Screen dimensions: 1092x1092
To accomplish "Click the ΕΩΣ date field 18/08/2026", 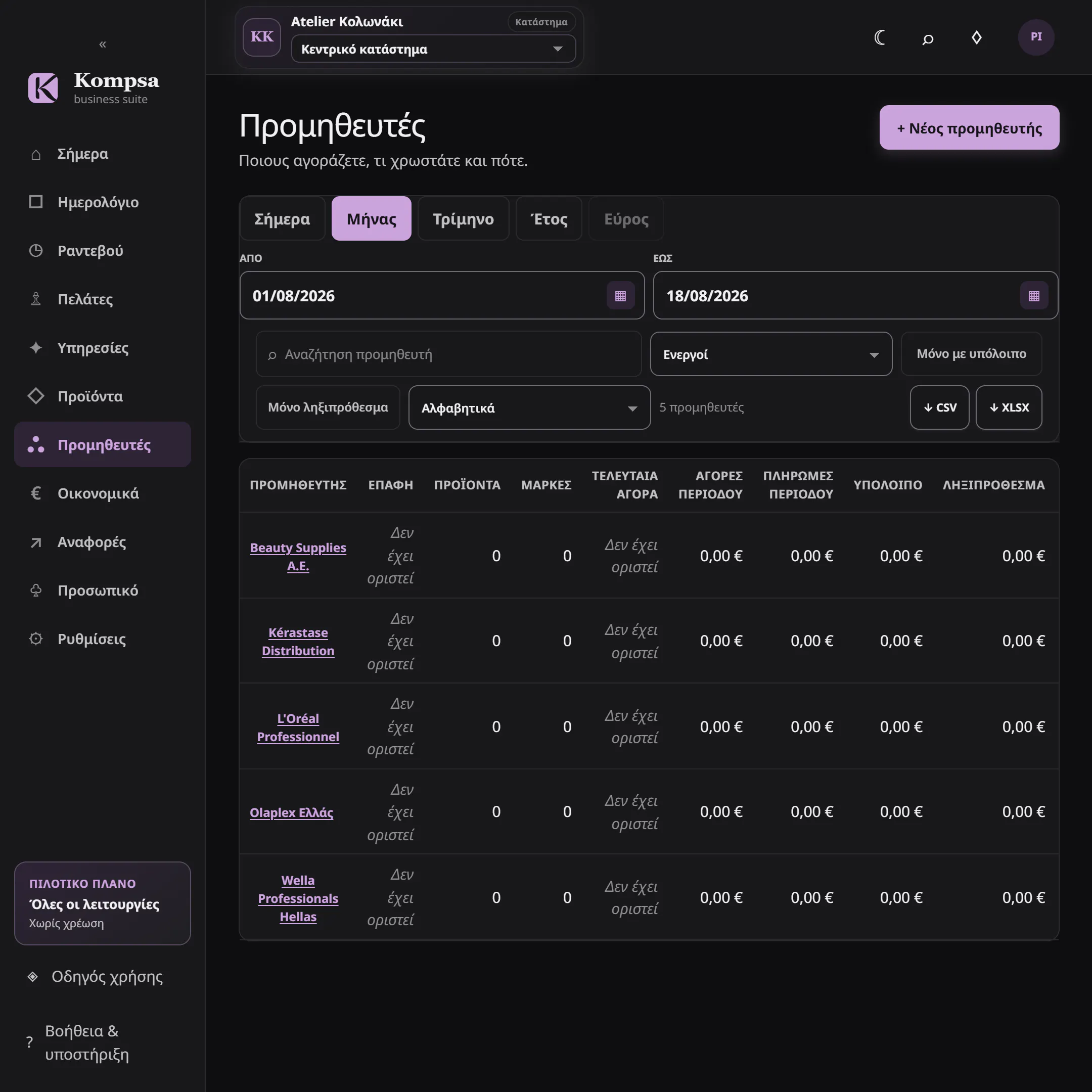I will [x=855, y=296].
